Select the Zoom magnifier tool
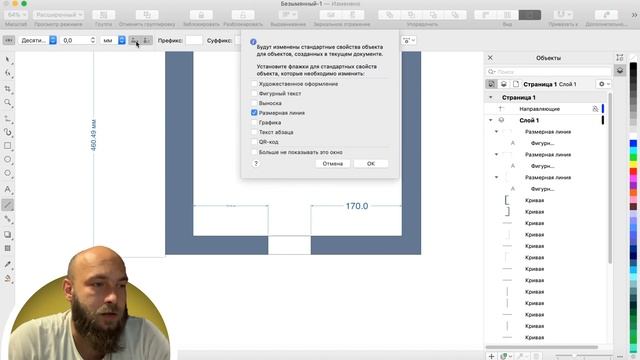640x360 pixels. pyautogui.click(x=8, y=102)
